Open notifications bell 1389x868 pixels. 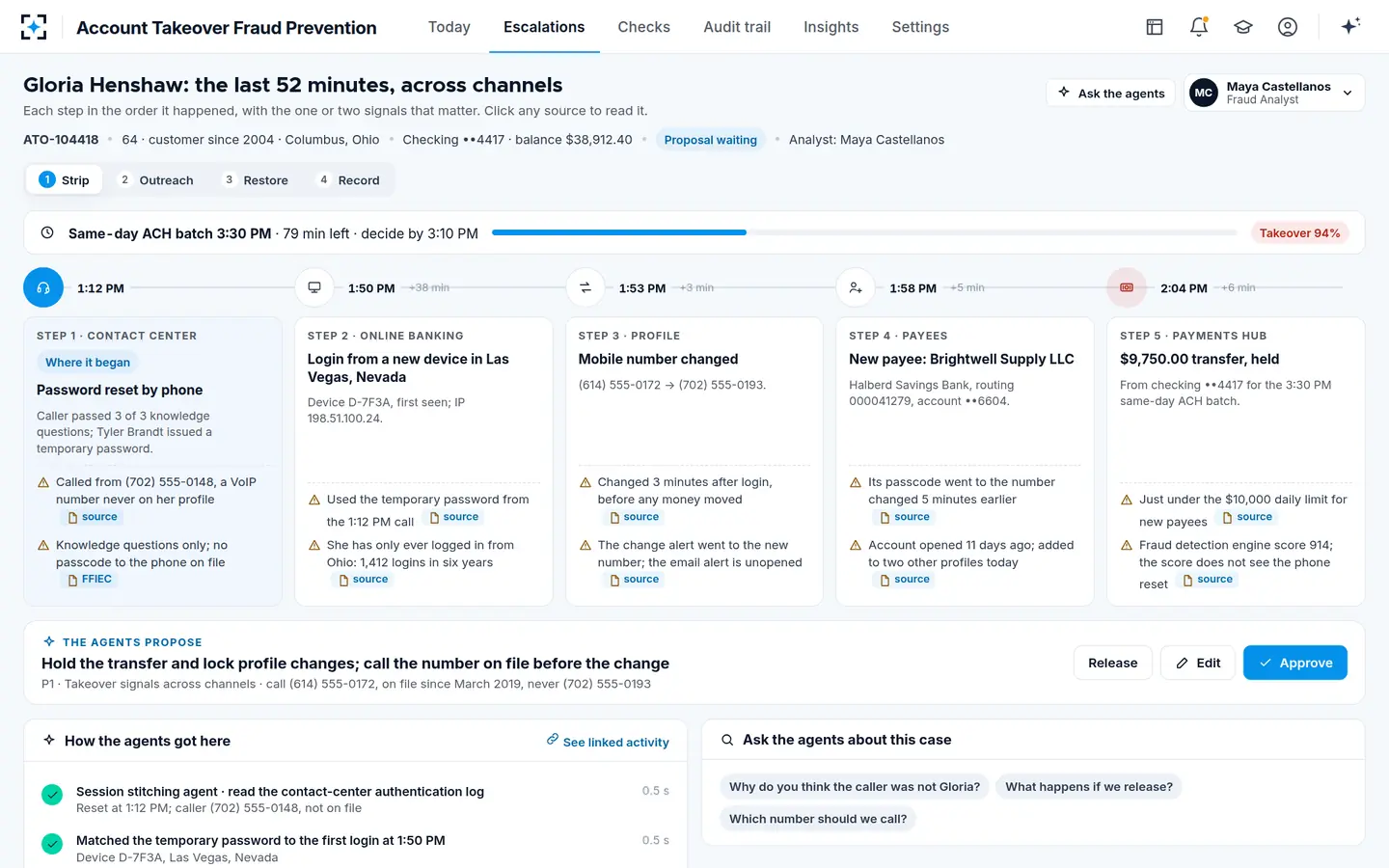pyautogui.click(x=1199, y=27)
